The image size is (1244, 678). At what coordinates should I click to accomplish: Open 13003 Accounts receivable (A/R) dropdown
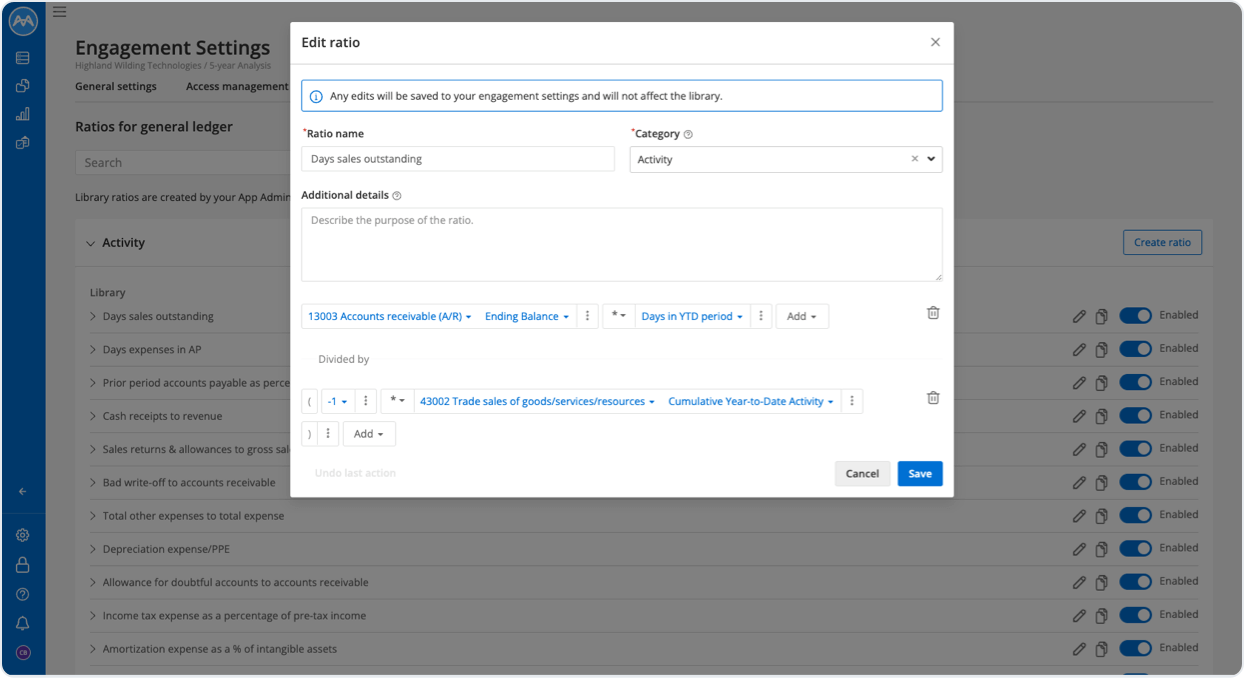pos(390,316)
